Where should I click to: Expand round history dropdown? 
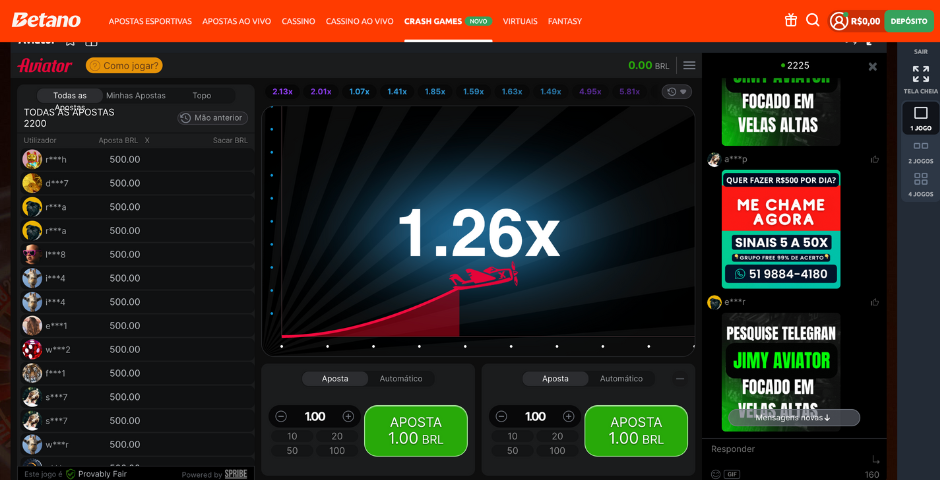pyautogui.click(x=677, y=92)
